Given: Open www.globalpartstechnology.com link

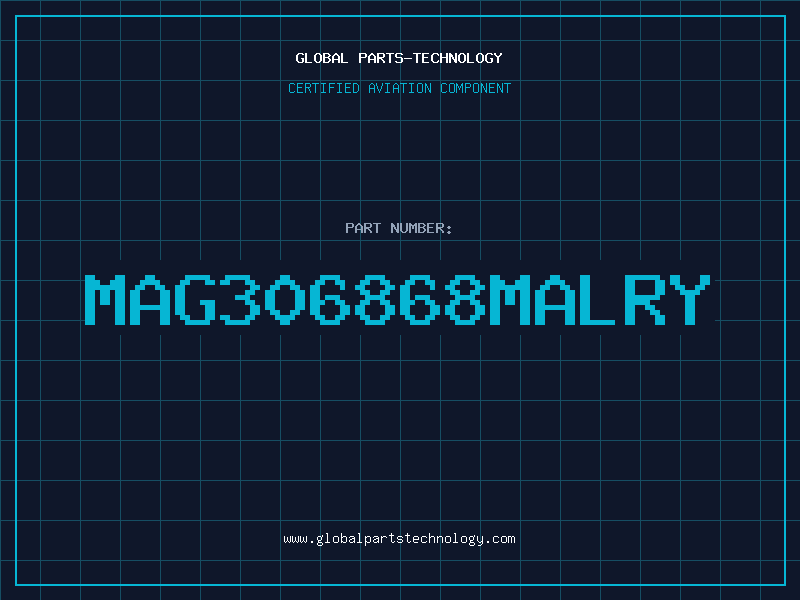Looking at the screenshot, I should [x=399, y=539].
